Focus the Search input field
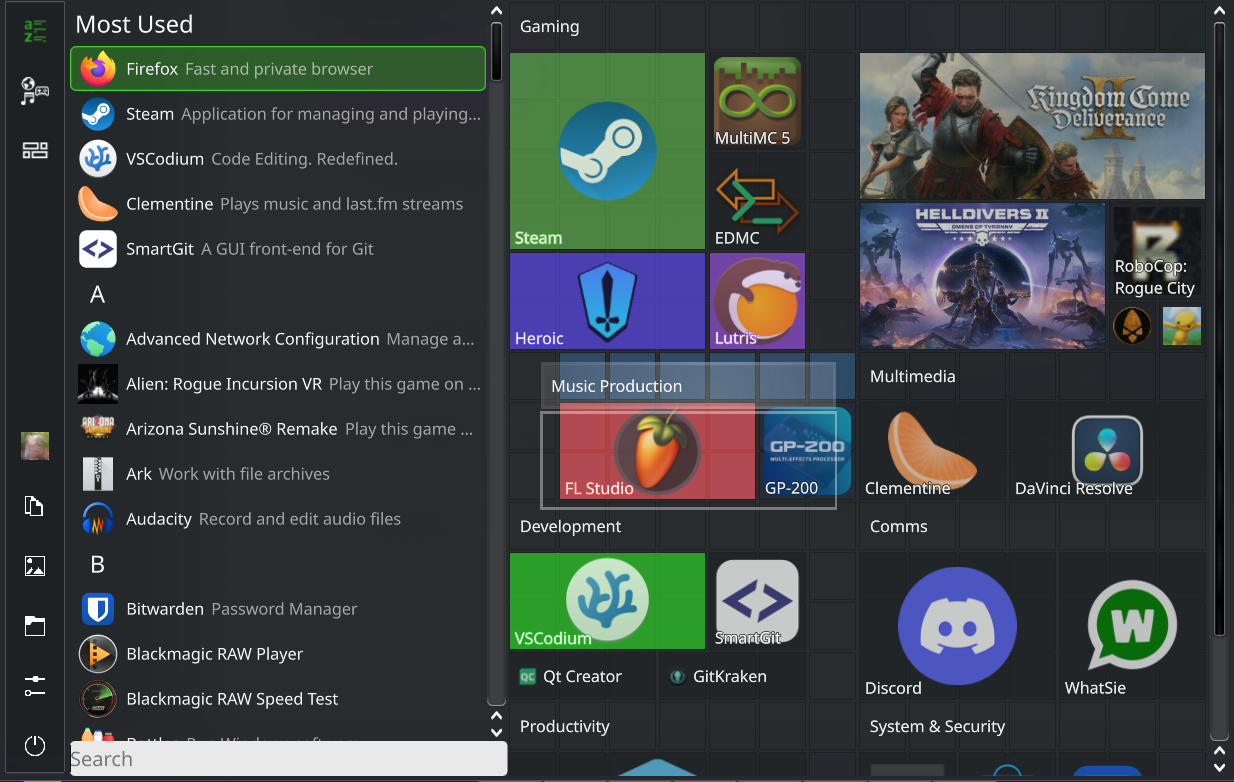The height and width of the screenshot is (782, 1234). coord(289,759)
